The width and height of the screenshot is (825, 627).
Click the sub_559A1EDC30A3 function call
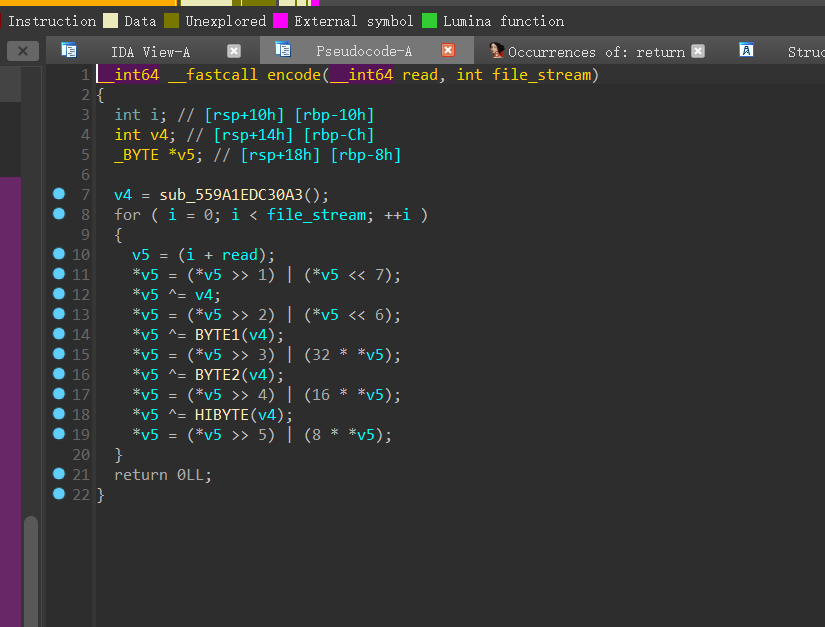(x=231, y=195)
